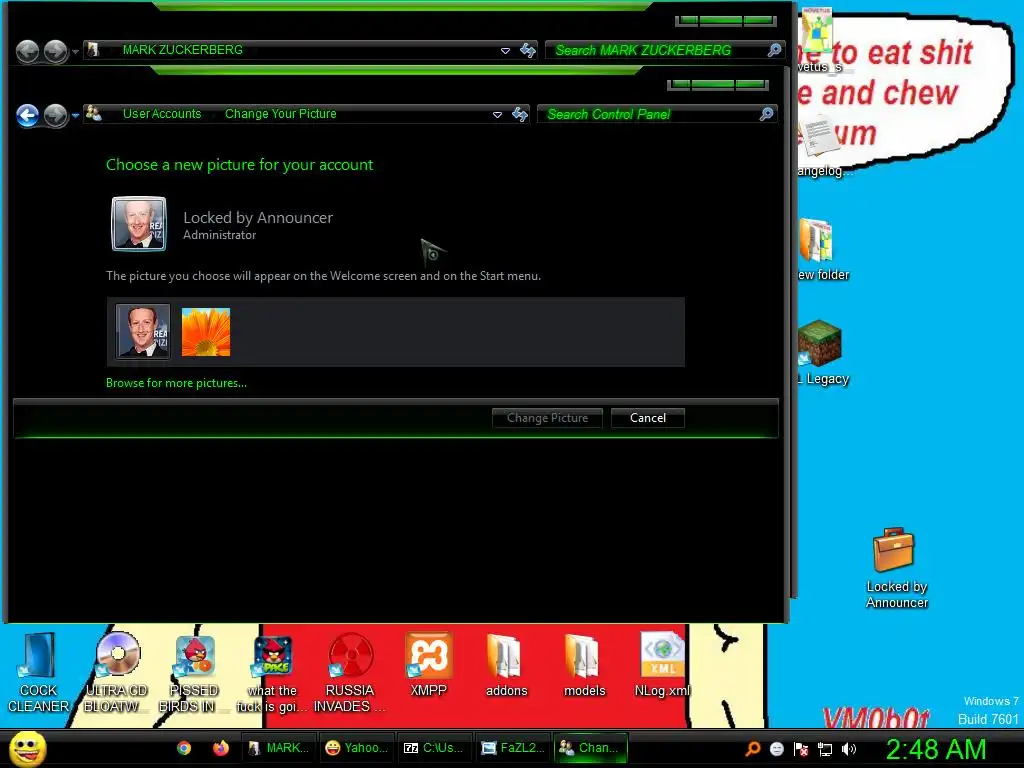Image resolution: width=1024 pixels, height=768 pixels.
Task: Open the models folder on desktop
Action: pyautogui.click(x=584, y=664)
